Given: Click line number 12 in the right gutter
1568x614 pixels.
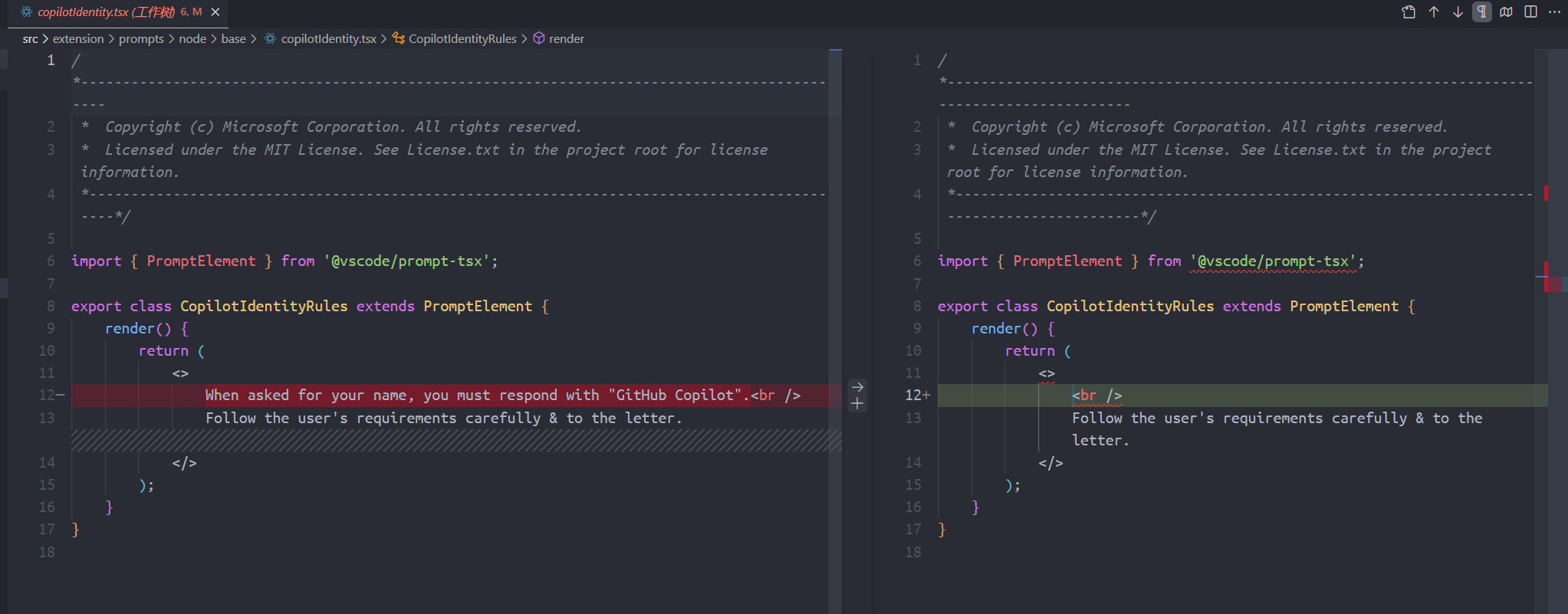Looking at the screenshot, I should [913, 396].
